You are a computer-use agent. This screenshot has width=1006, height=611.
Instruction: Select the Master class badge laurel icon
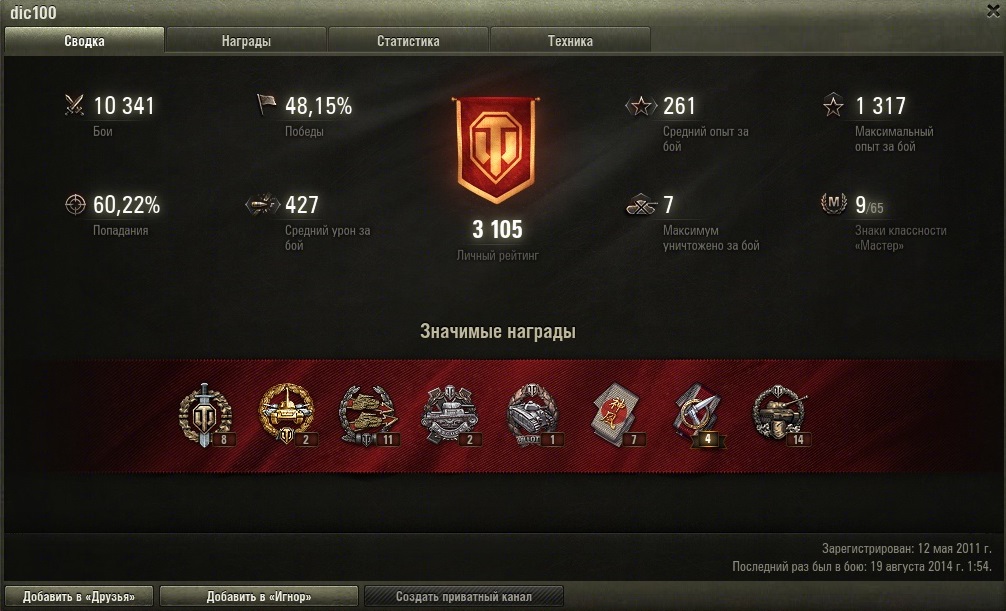(x=833, y=203)
